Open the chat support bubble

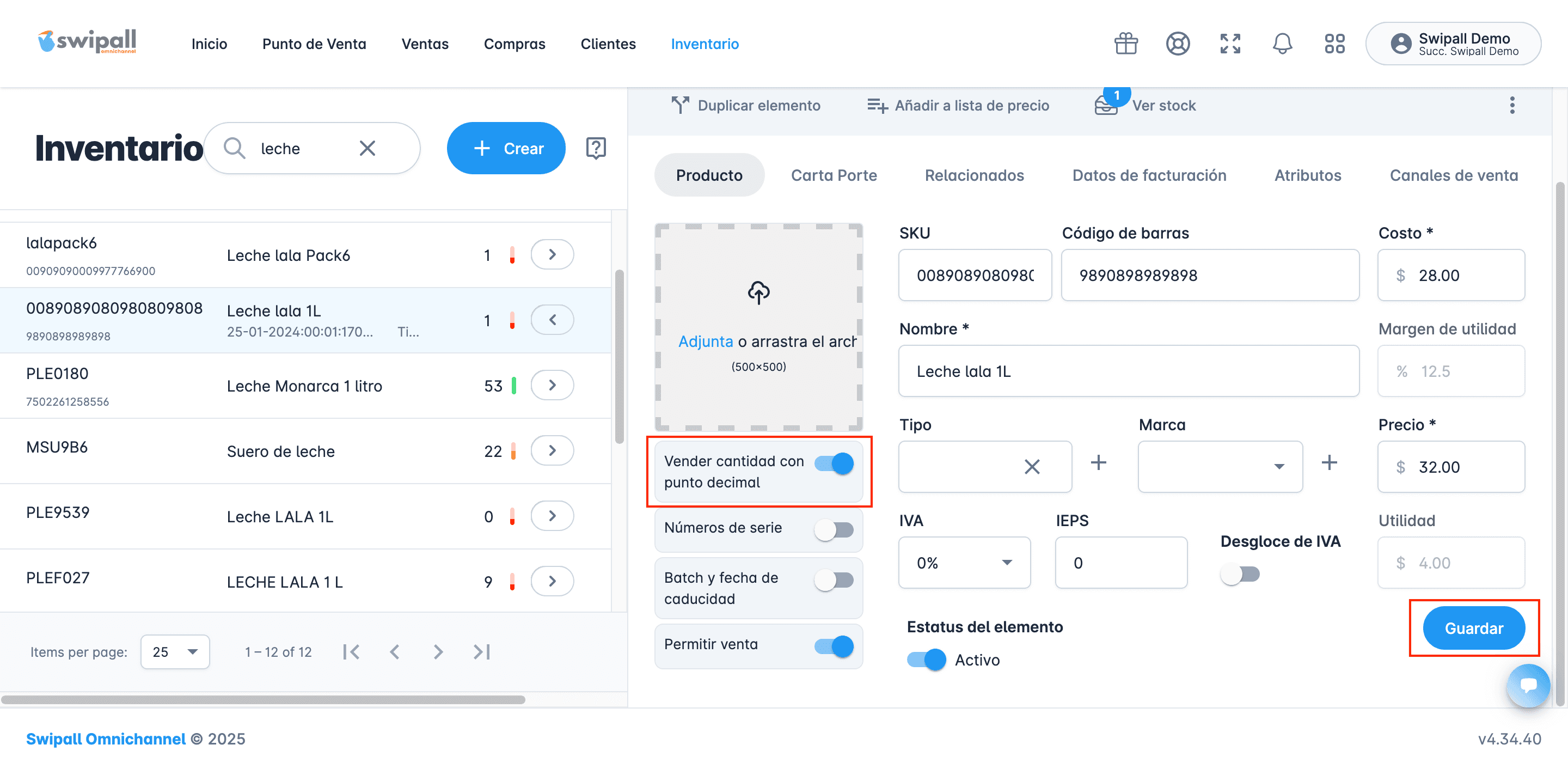(1528, 685)
